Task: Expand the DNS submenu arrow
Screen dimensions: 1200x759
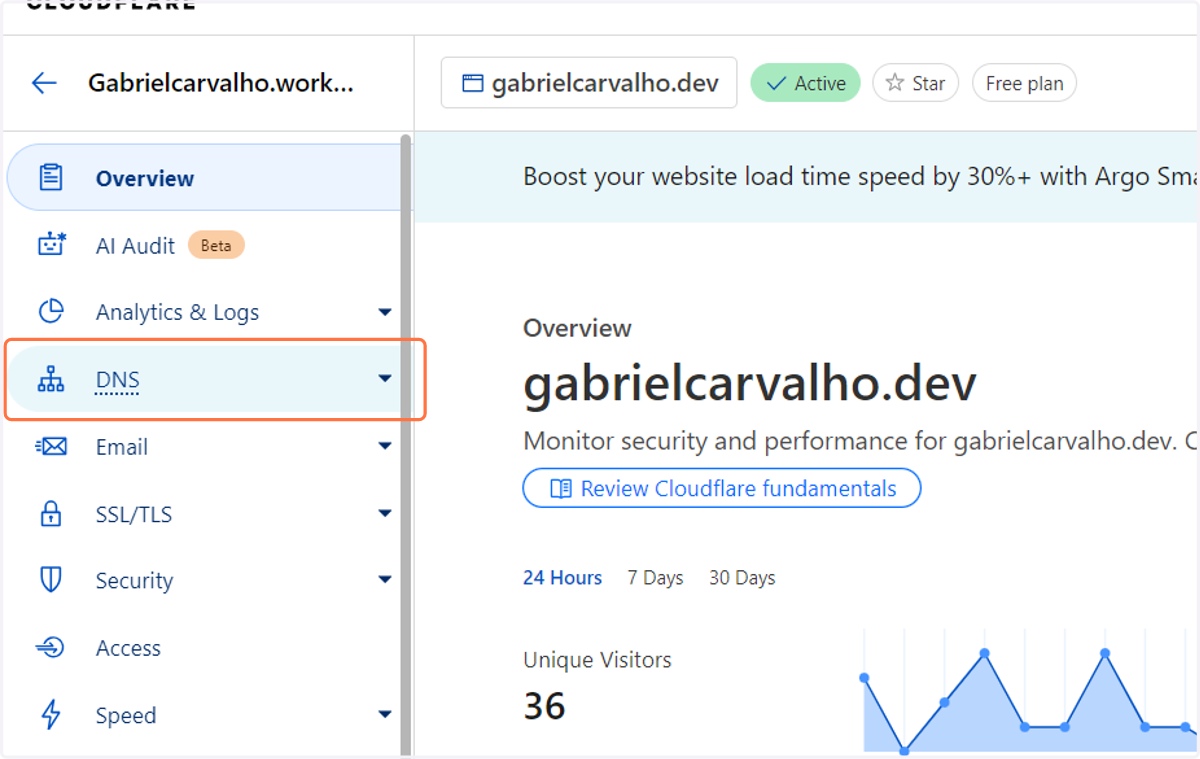Action: point(385,379)
